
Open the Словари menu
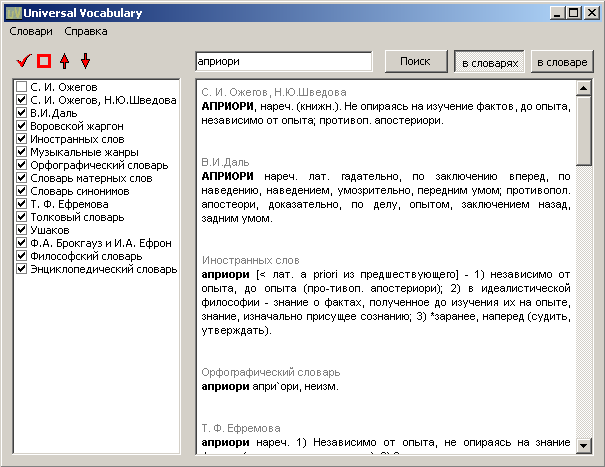point(31,32)
